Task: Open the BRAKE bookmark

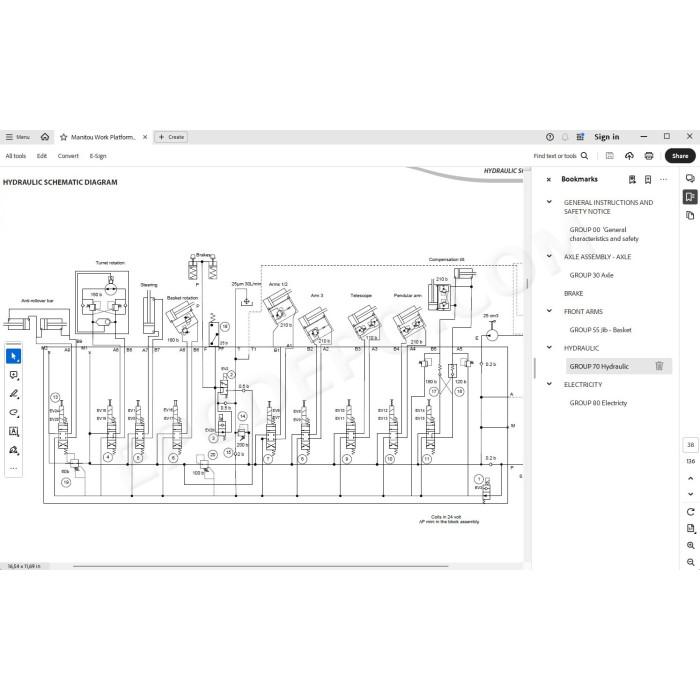Action: [573, 293]
